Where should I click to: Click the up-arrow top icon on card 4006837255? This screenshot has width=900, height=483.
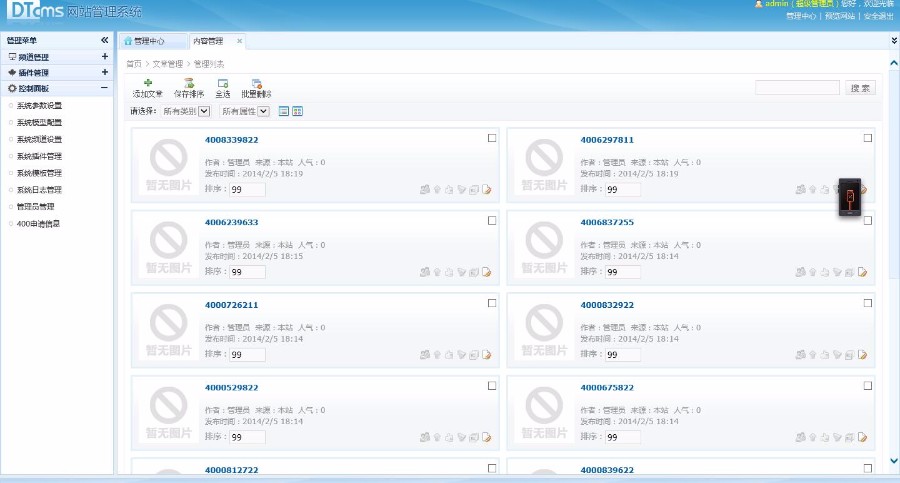click(813, 272)
